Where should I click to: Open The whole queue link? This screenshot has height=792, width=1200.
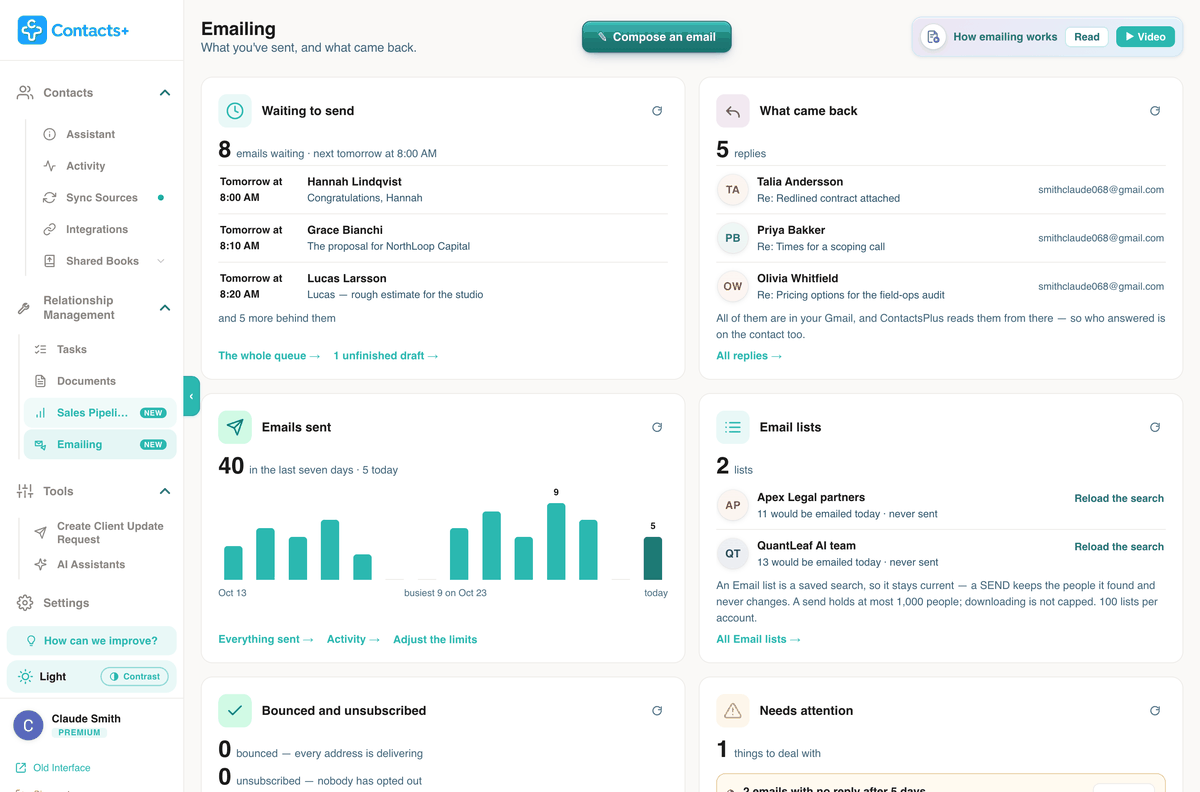coord(270,356)
